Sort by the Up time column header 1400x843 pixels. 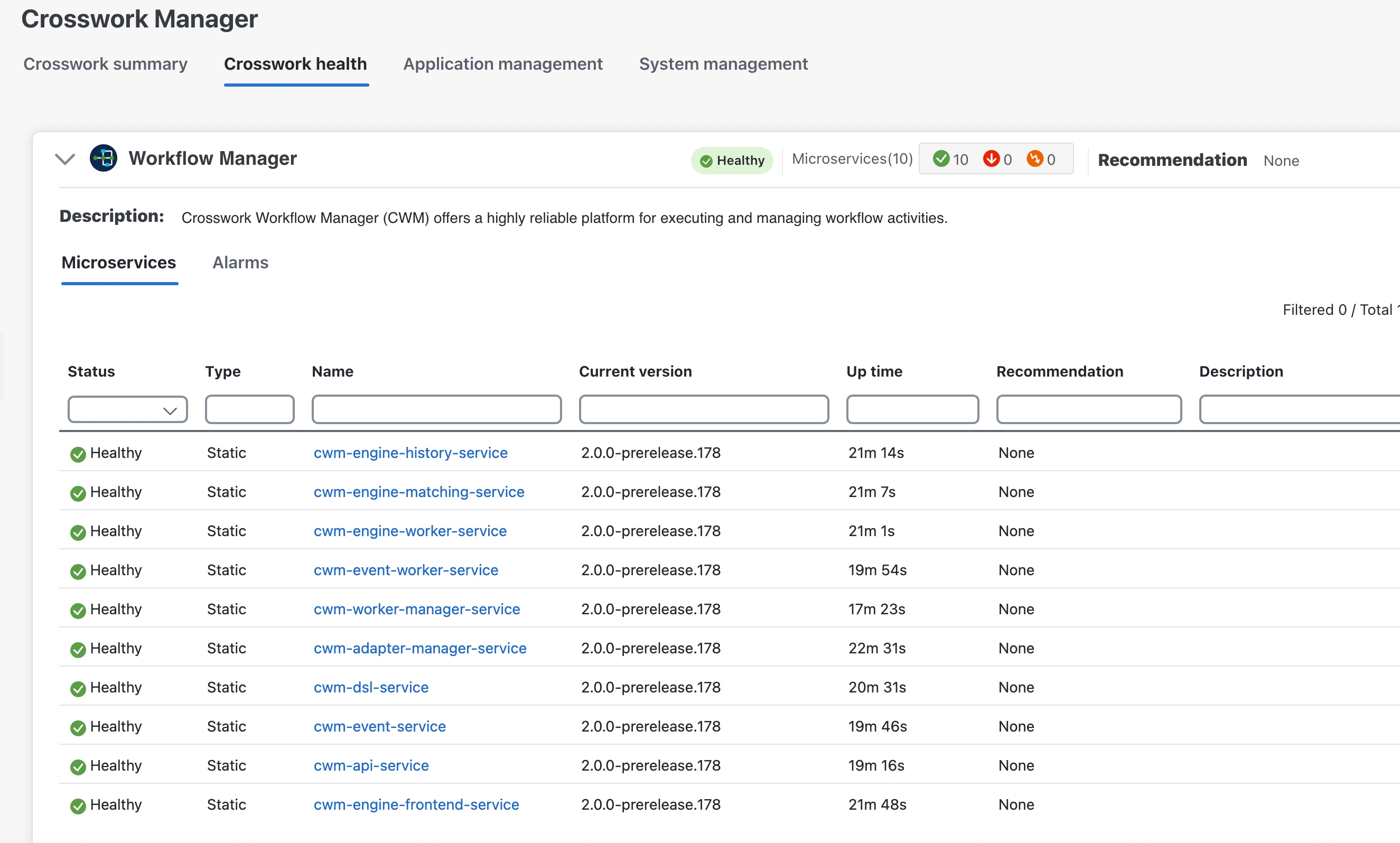(x=874, y=371)
